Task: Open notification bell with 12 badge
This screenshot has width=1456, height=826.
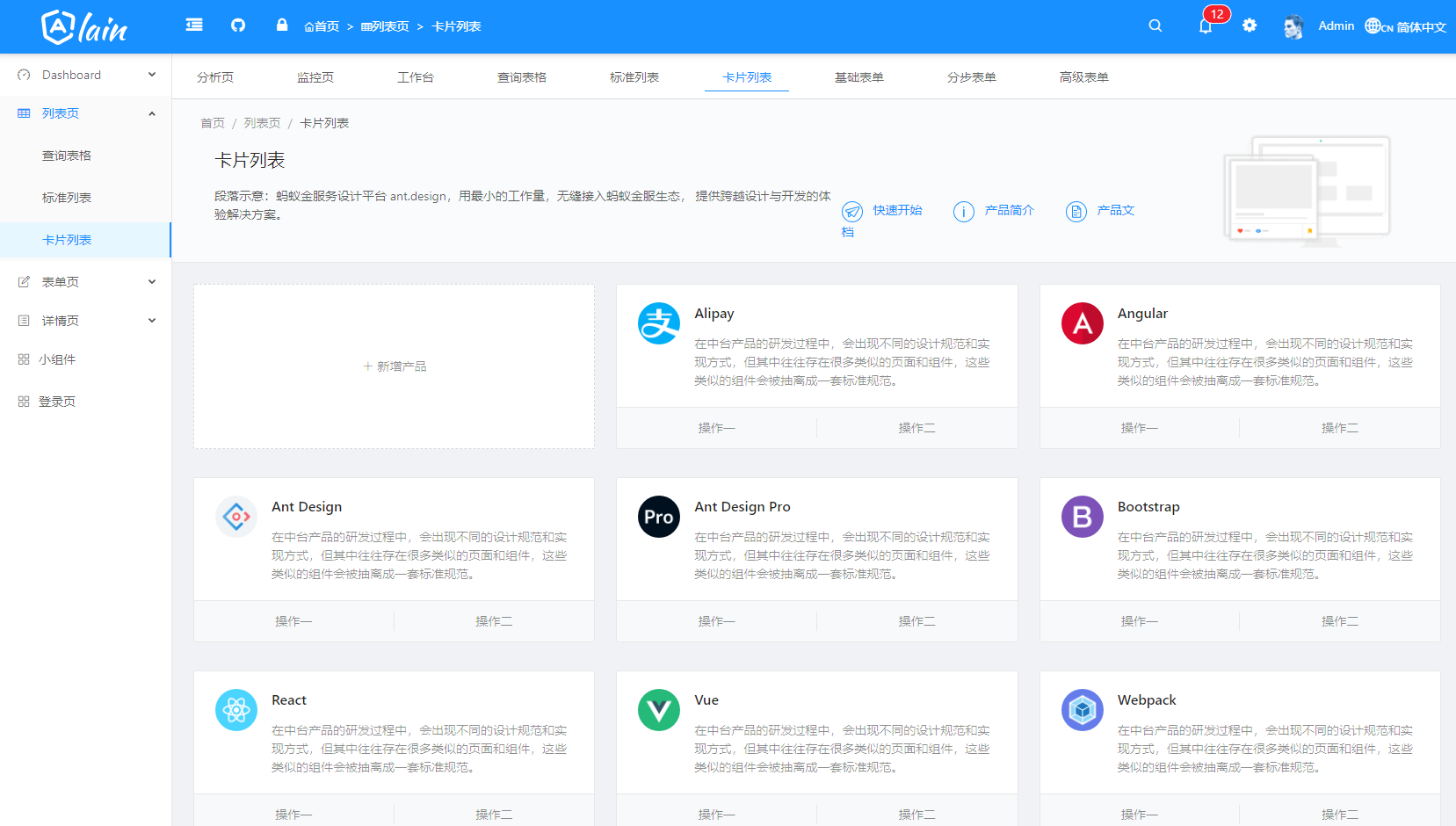Action: (1206, 25)
